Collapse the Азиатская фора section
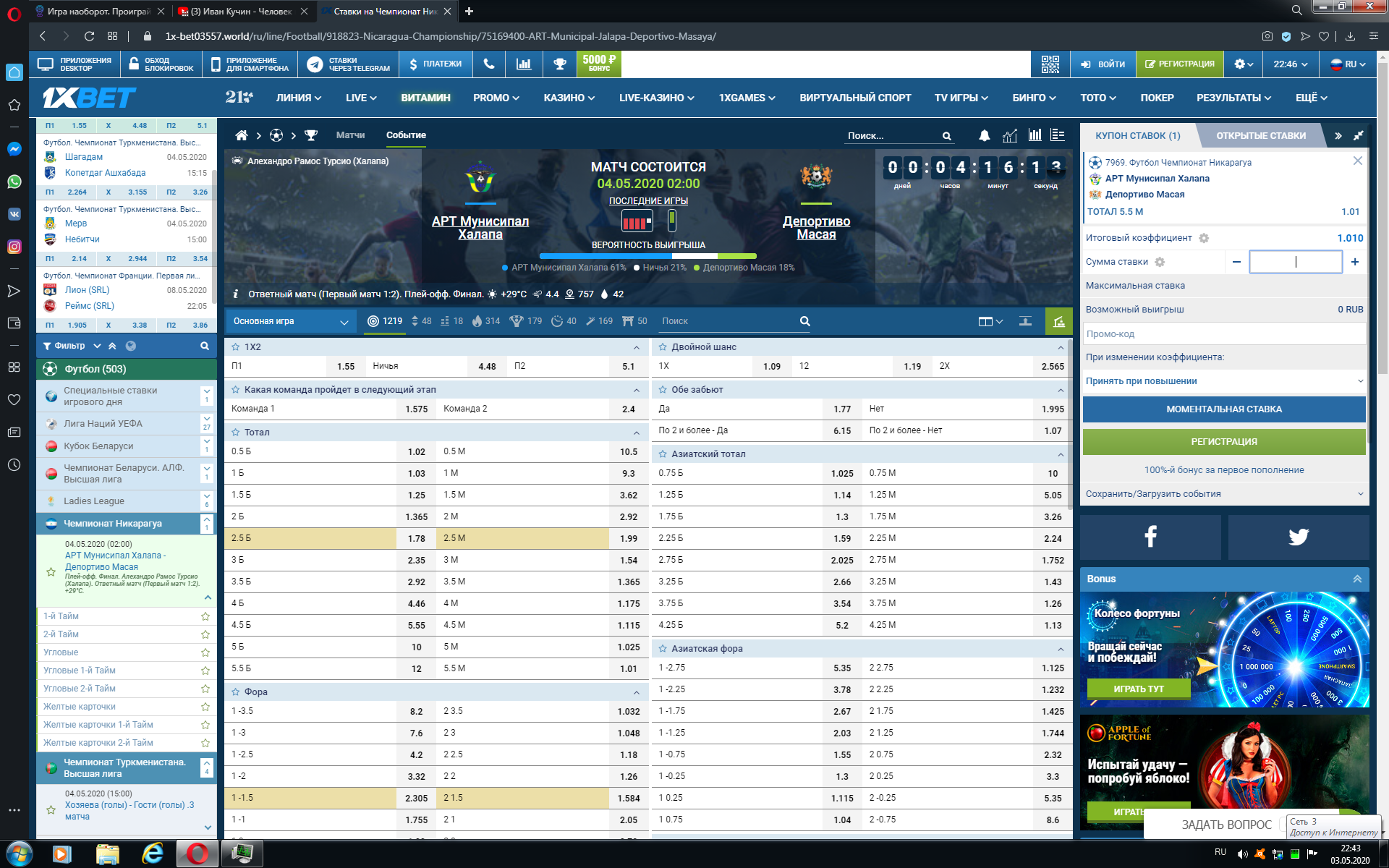The height and width of the screenshot is (868, 1389). coord(1061,649)
